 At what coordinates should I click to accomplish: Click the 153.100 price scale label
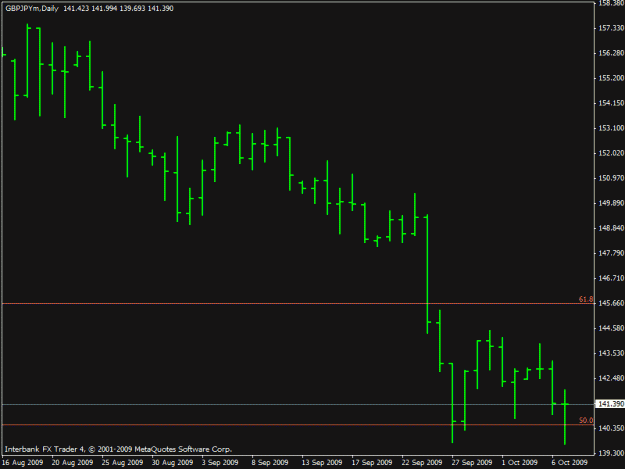point(611,128)
